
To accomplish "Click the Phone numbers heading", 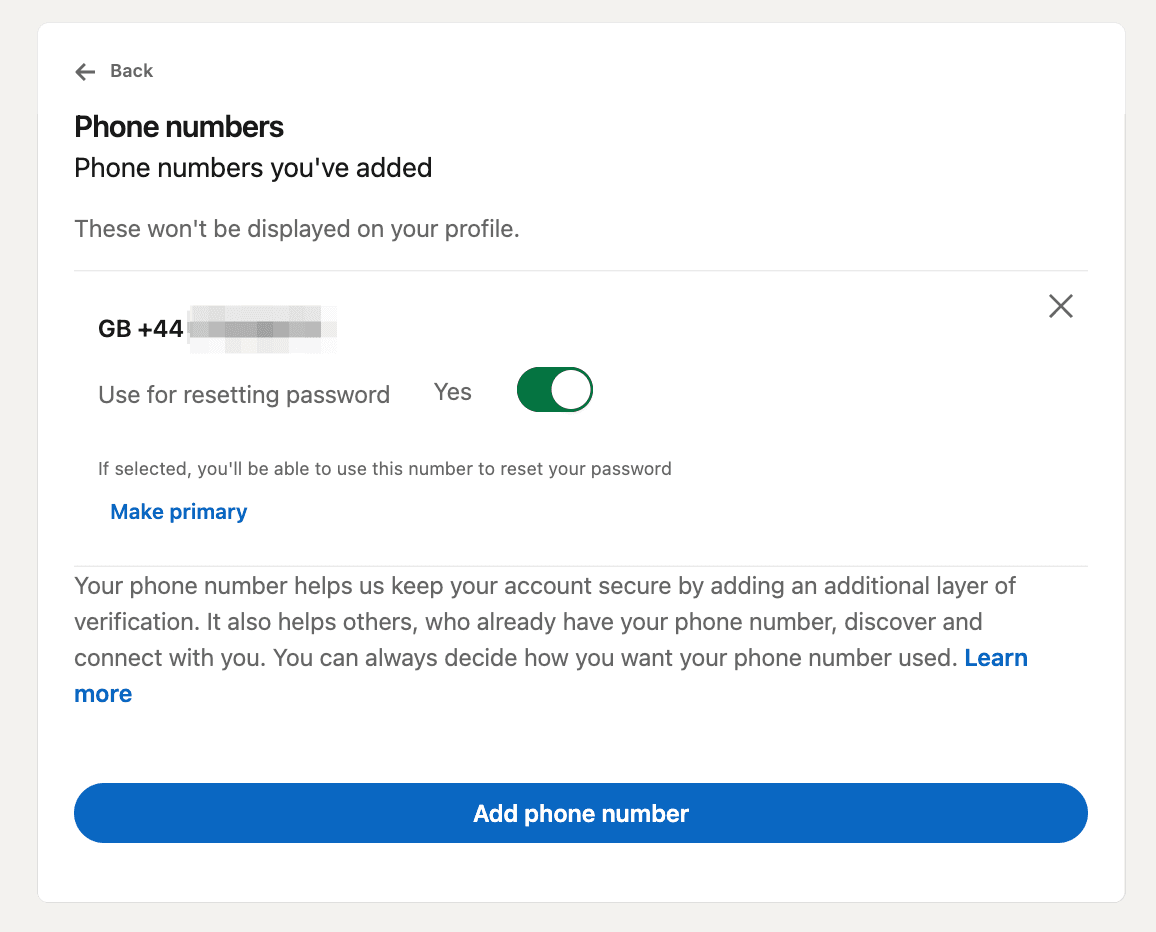I will 179,127.
